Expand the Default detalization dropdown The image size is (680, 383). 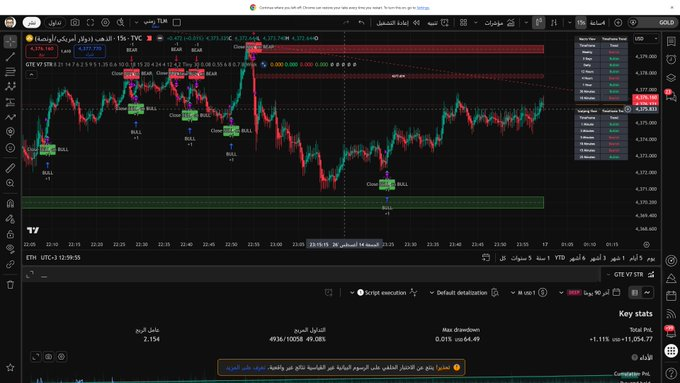tap(432, 293)
